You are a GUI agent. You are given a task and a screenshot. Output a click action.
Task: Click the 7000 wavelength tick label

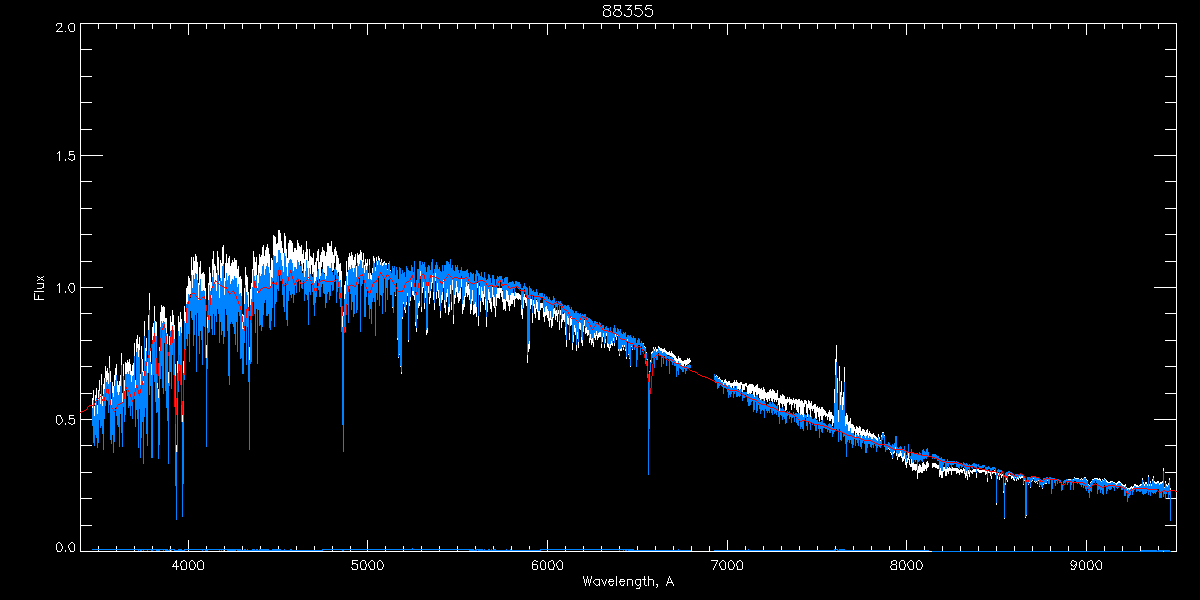point(727,566)
